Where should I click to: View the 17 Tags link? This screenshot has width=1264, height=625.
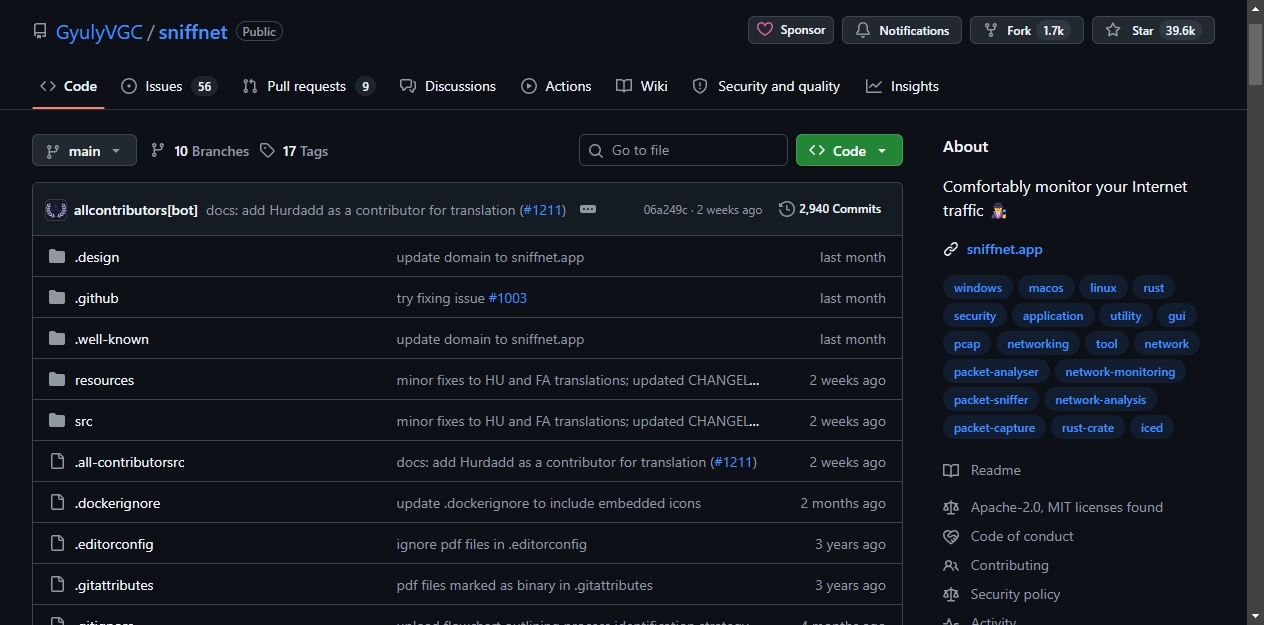[294, 151]
